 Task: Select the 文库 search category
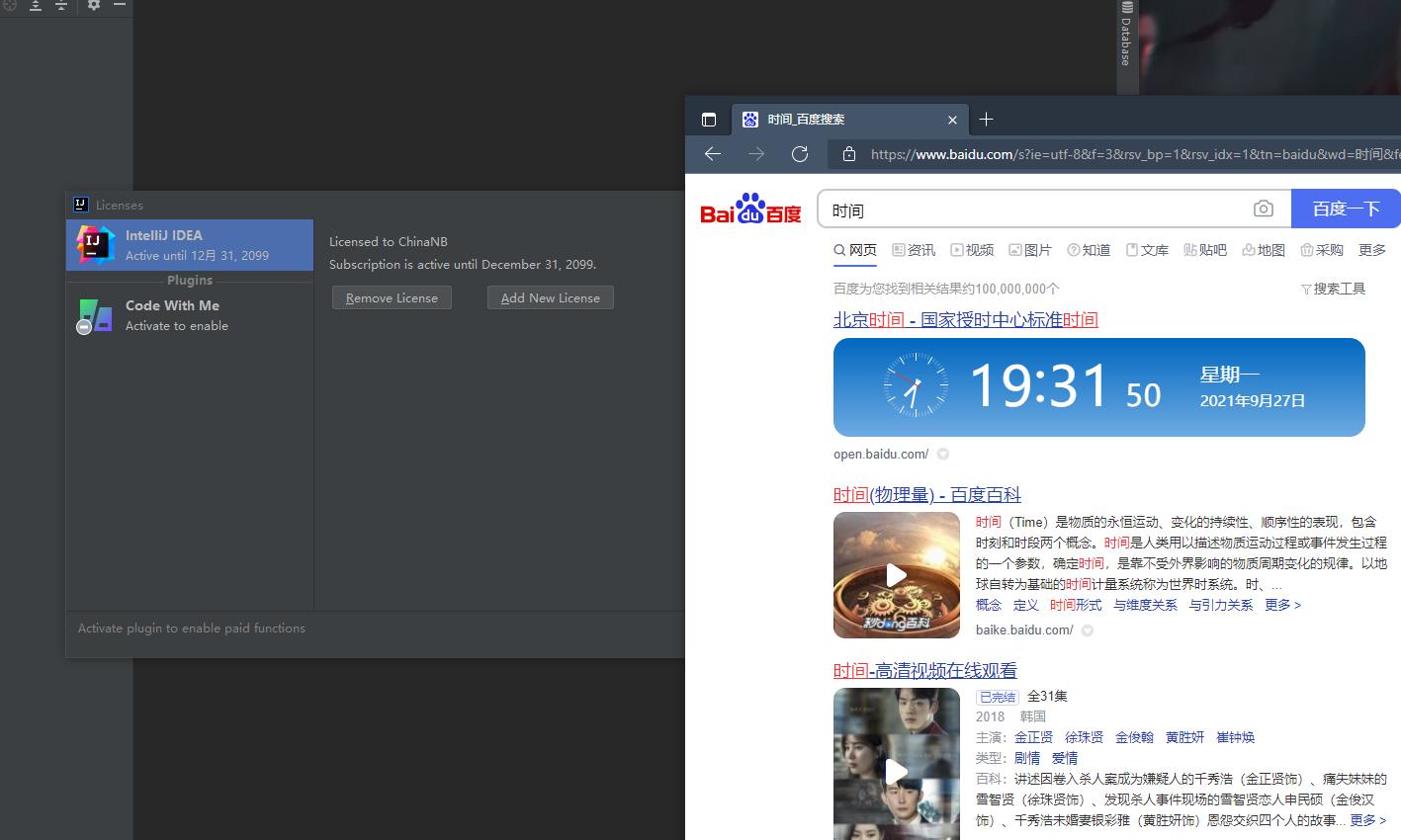1147,250
